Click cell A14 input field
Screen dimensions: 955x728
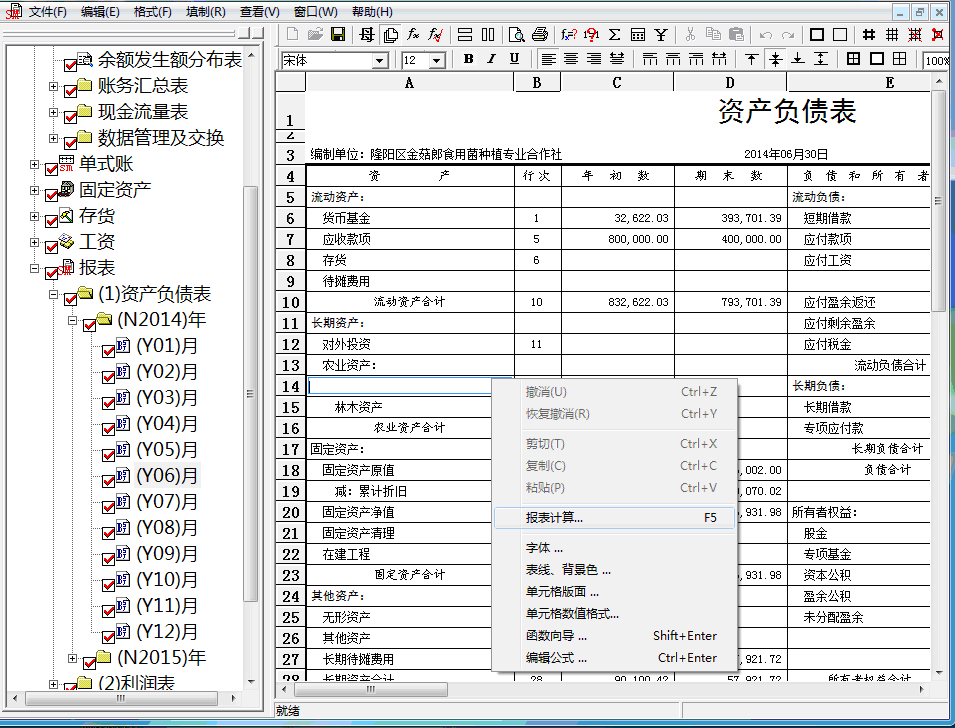tap(400, 386)
